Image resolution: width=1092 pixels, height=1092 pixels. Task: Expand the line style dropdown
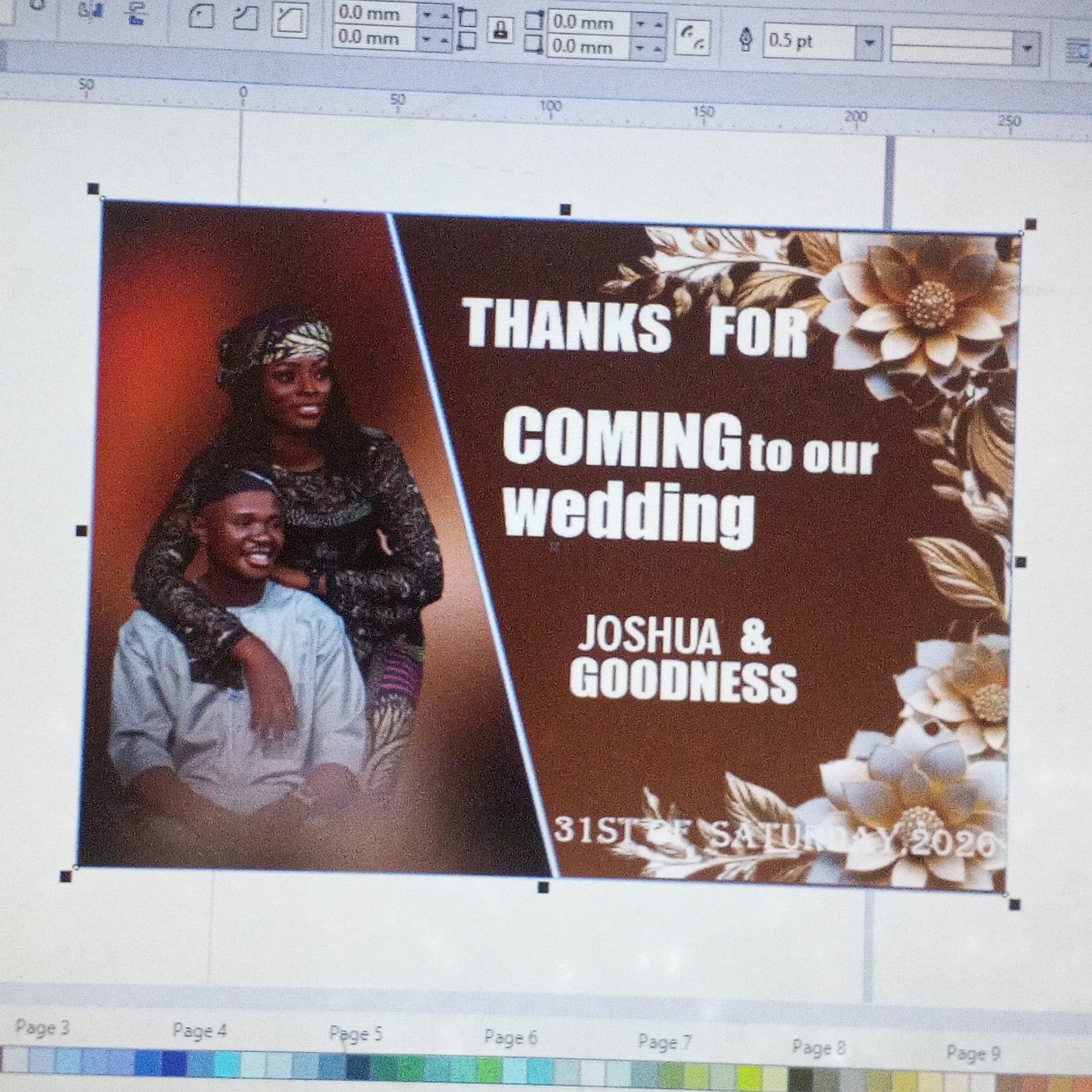[1027, 49]
